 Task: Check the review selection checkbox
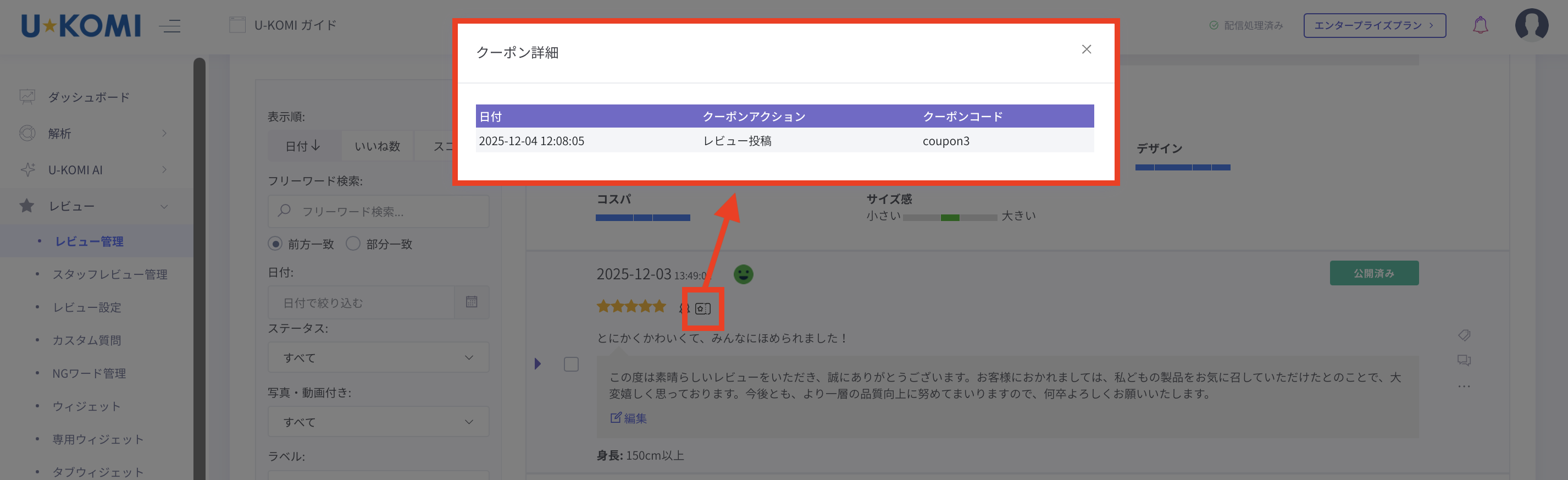tap(571, 365)
